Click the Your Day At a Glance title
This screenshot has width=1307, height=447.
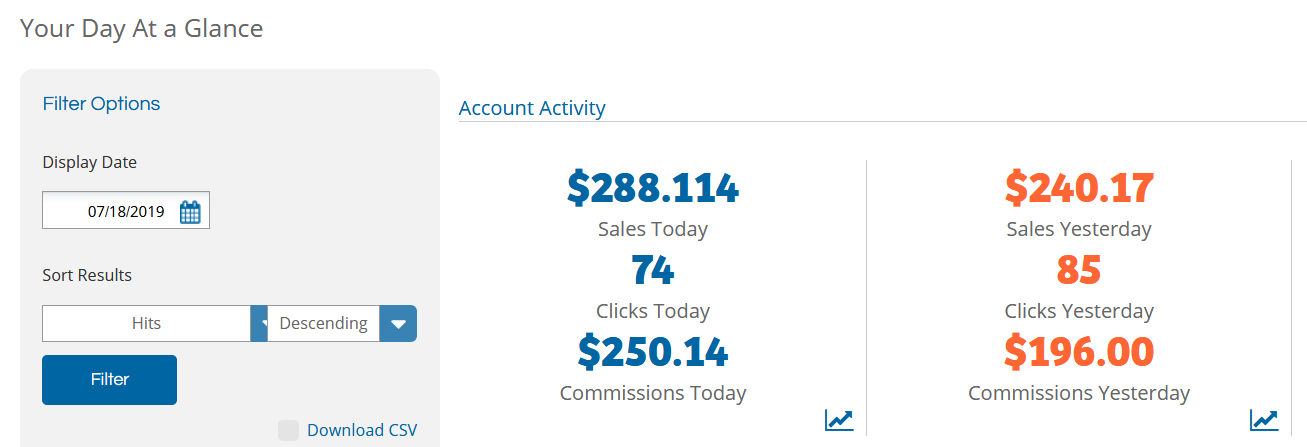pos(142,28)
